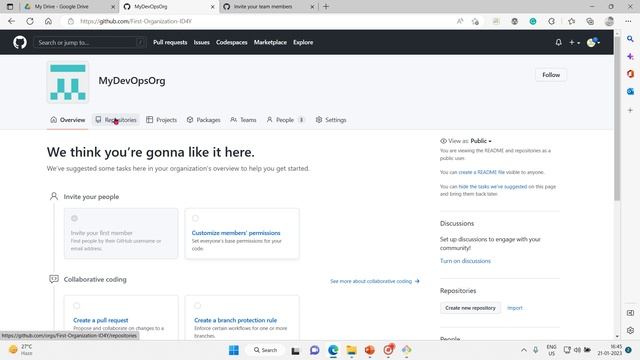Show hidden system tray icons chevron
The image size is (640, 360).
pyautogui.click(x=523, y=350)
